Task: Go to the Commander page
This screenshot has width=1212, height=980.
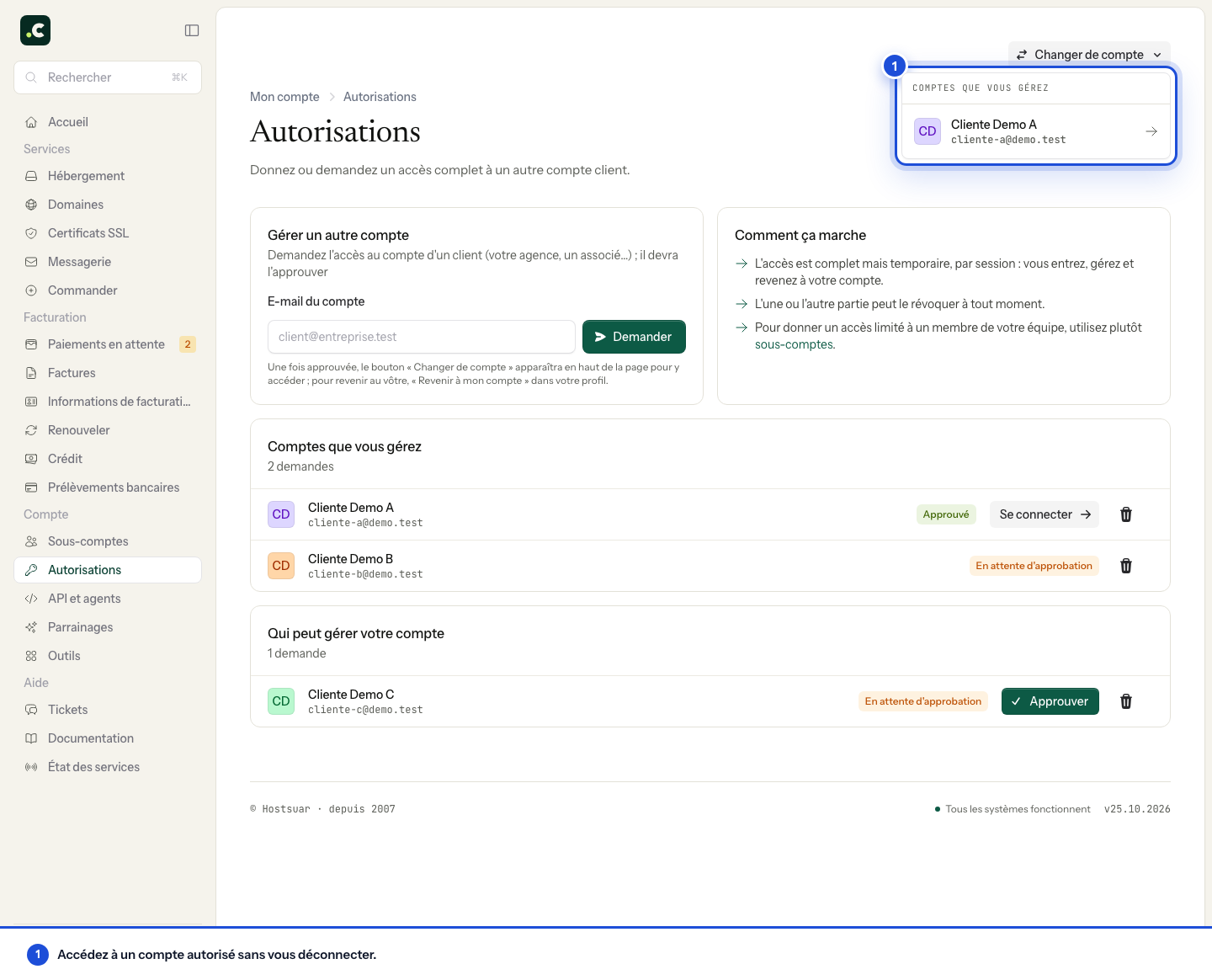Action: [x=108, y=290]
